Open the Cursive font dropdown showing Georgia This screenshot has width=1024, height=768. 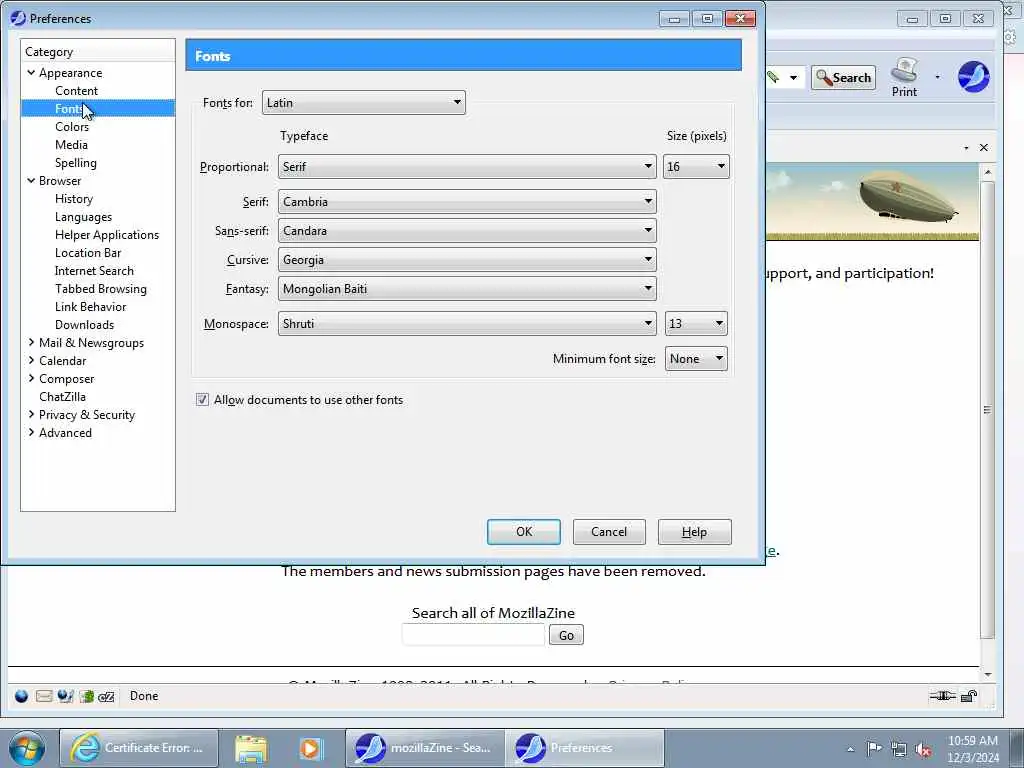click(x=467, y=260)
